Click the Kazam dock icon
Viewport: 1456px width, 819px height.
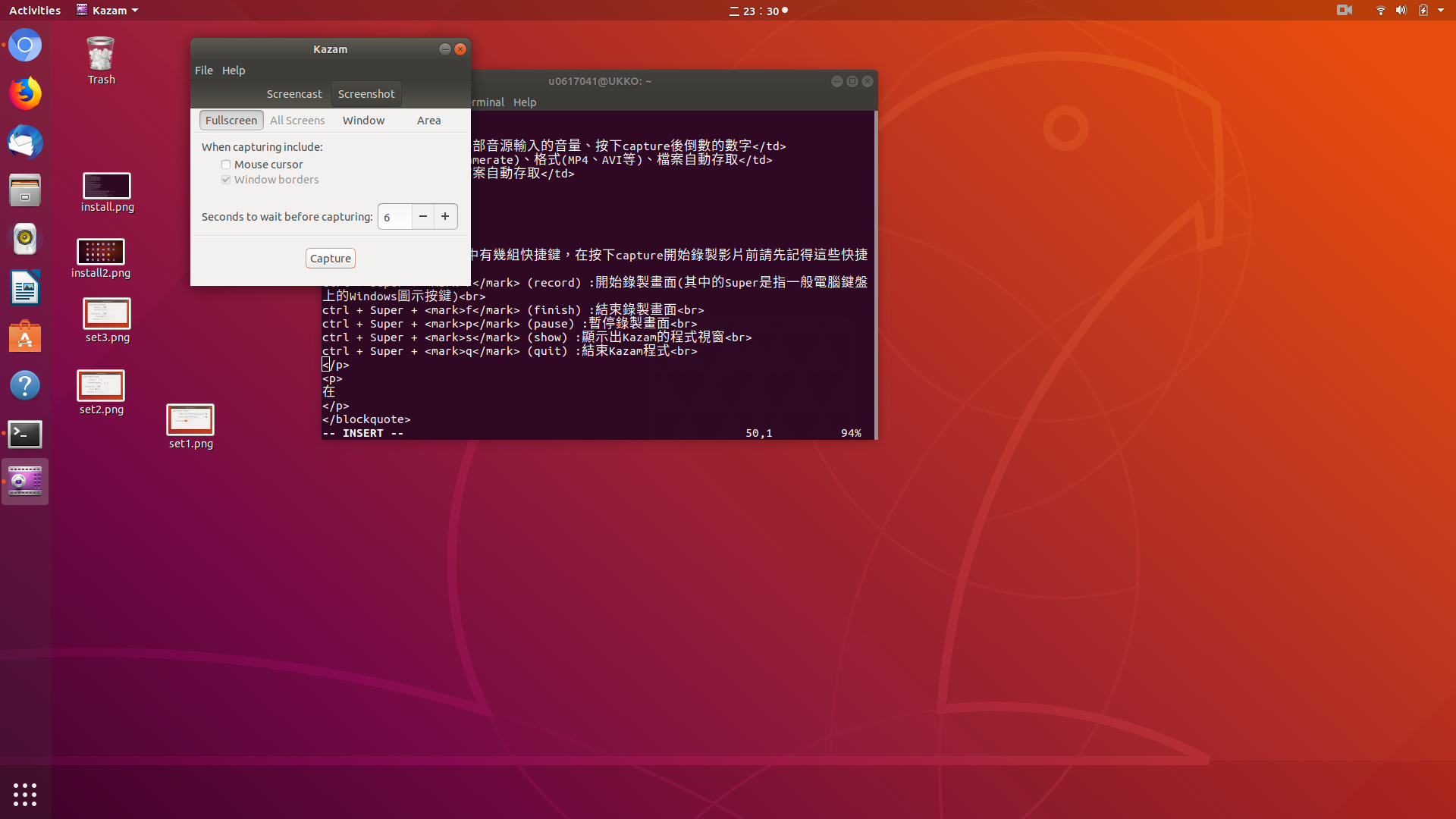[x=25, y=482]
